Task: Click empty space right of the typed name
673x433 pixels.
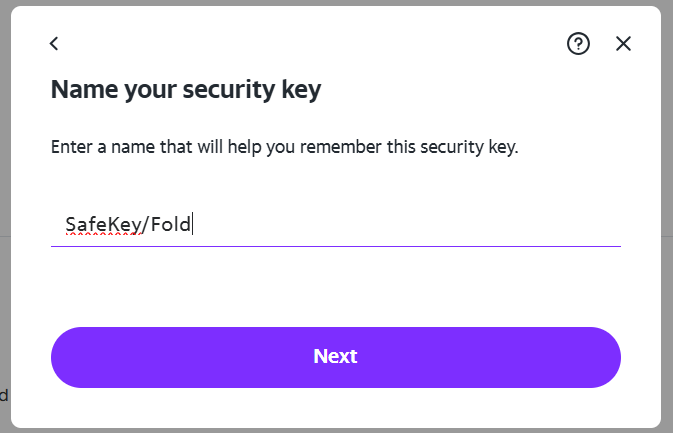Action: coord(400,224)
